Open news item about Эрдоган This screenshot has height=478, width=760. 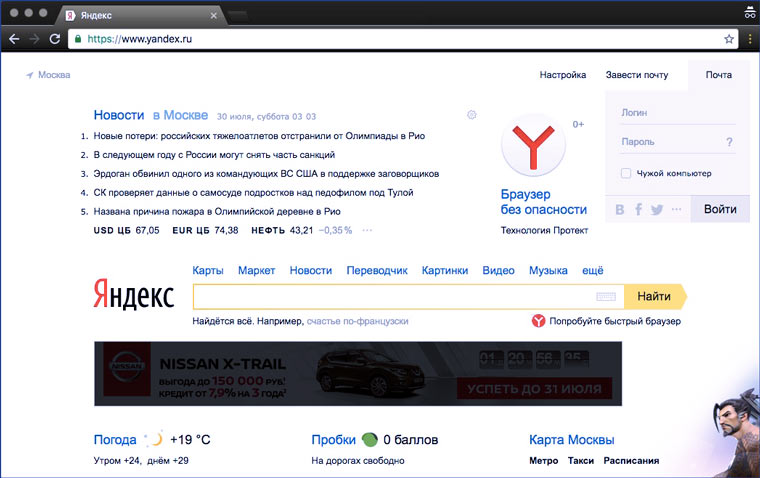click(x=266, y=174)
